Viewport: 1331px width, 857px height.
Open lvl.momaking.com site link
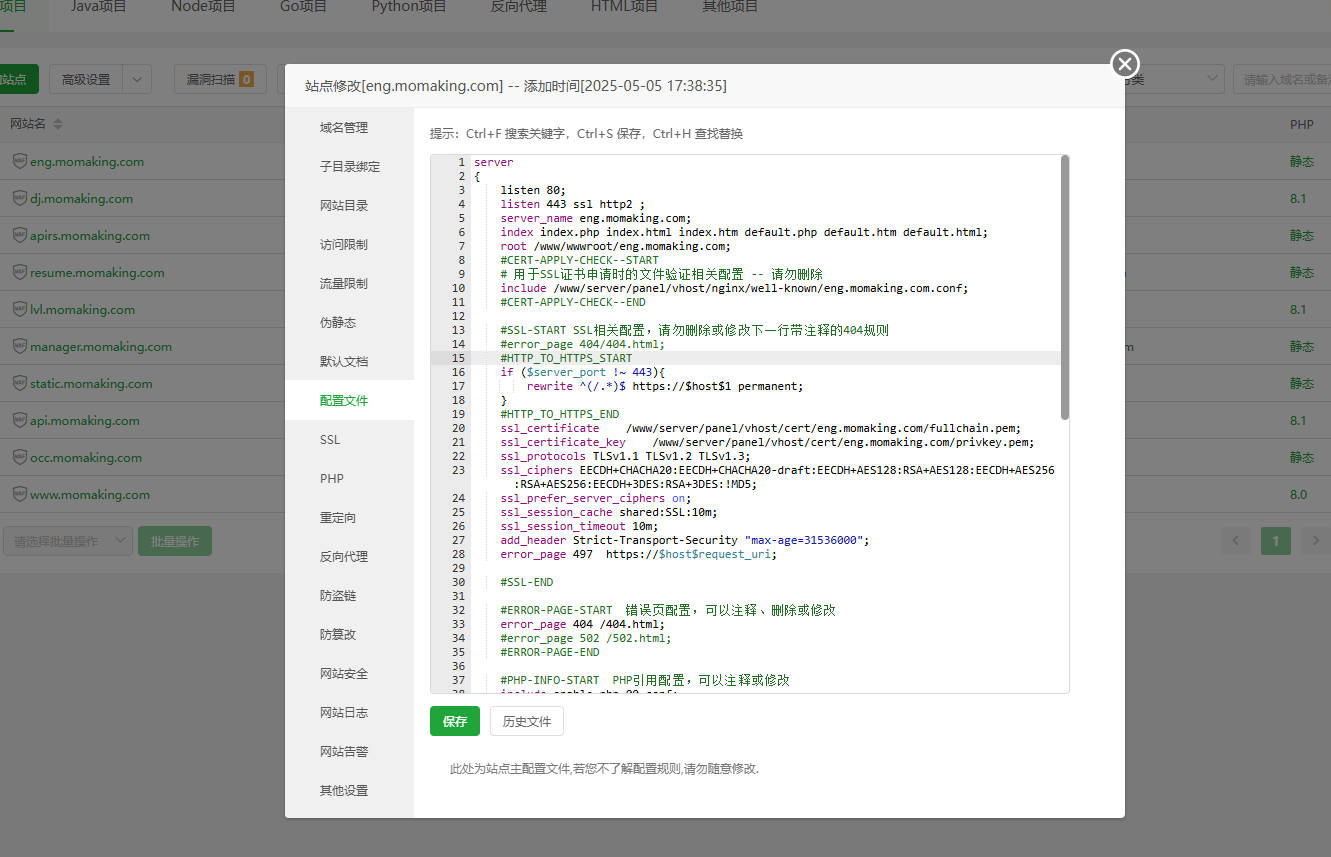82,309
